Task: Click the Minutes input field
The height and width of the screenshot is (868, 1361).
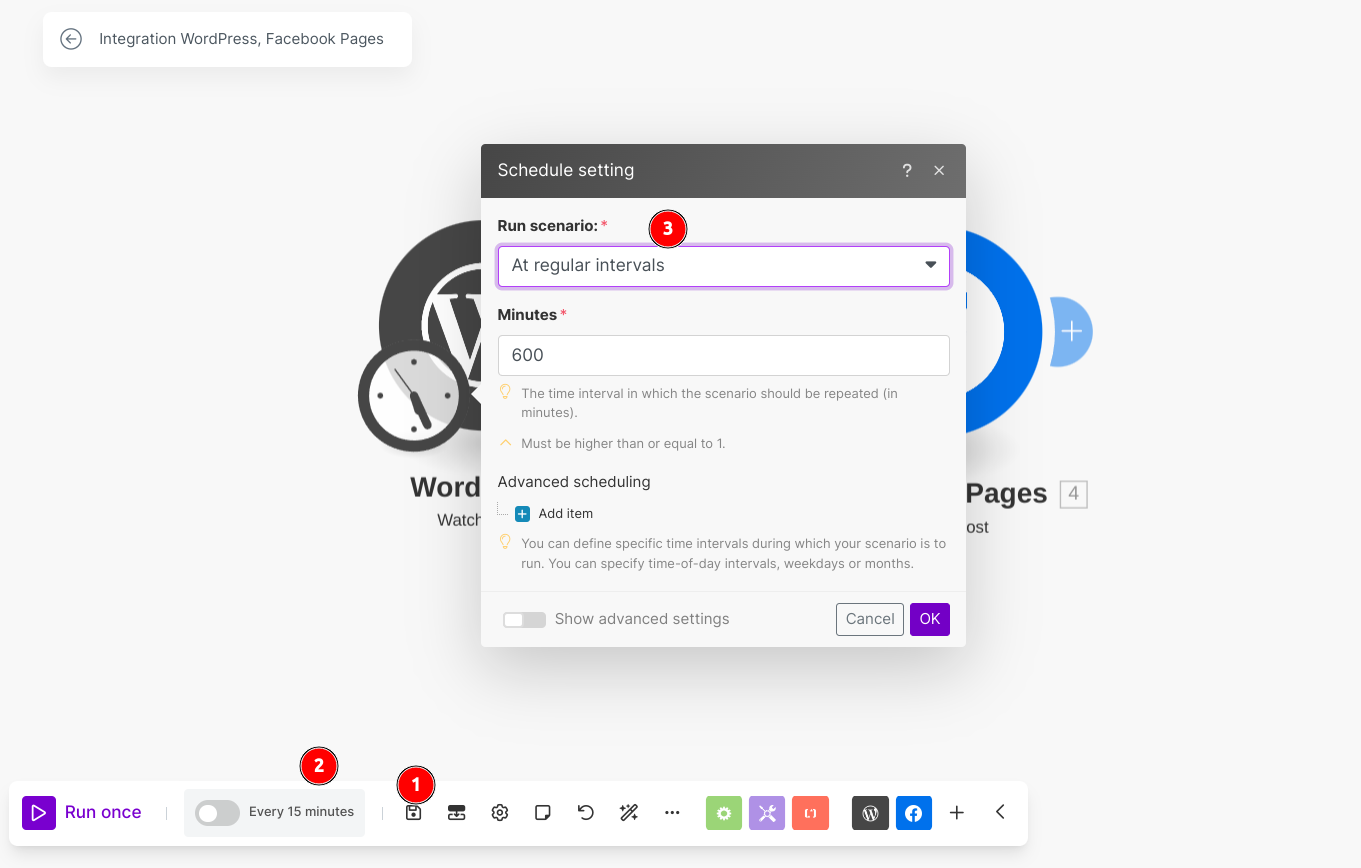Action: (x=723, y=355)
